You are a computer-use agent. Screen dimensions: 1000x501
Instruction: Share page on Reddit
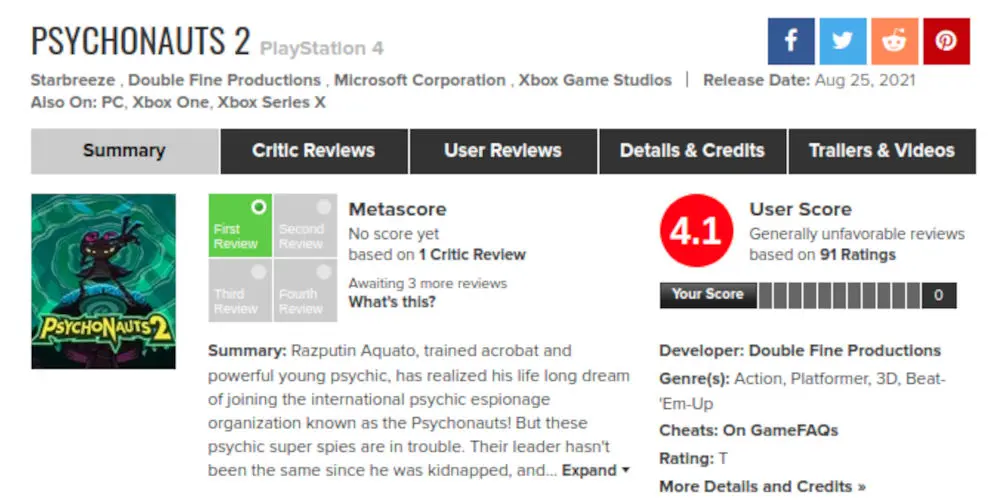click(x=894, y=41)
